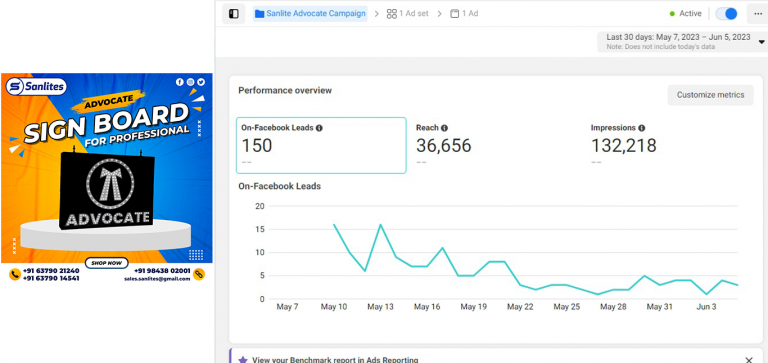
Task: Click the campaign folder icon
Action: tap(259, 14)
